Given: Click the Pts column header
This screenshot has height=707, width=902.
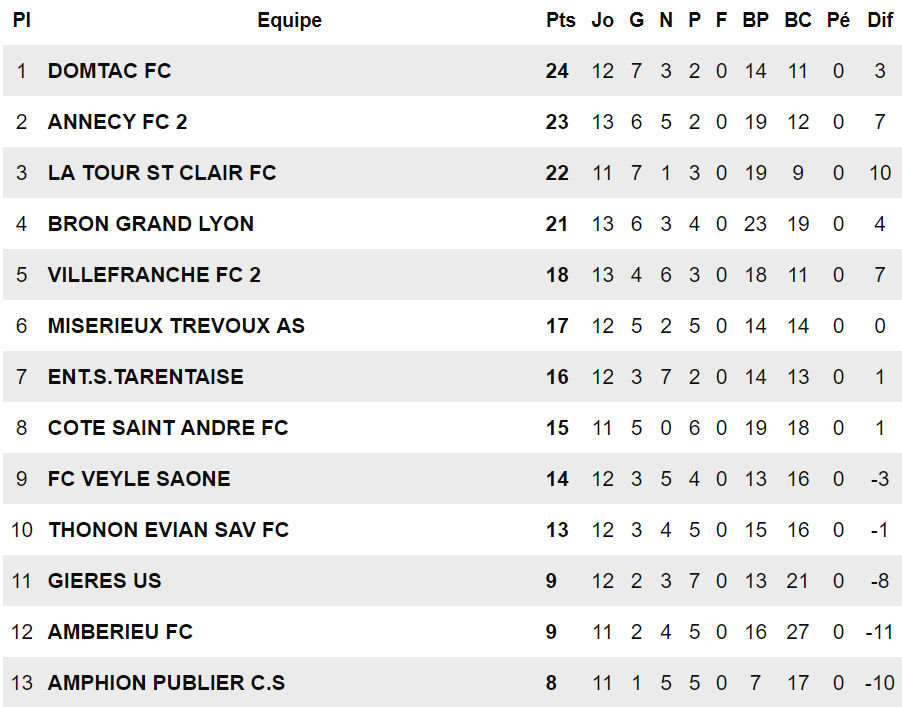Looking at the screenshot, I should point(561,20).
